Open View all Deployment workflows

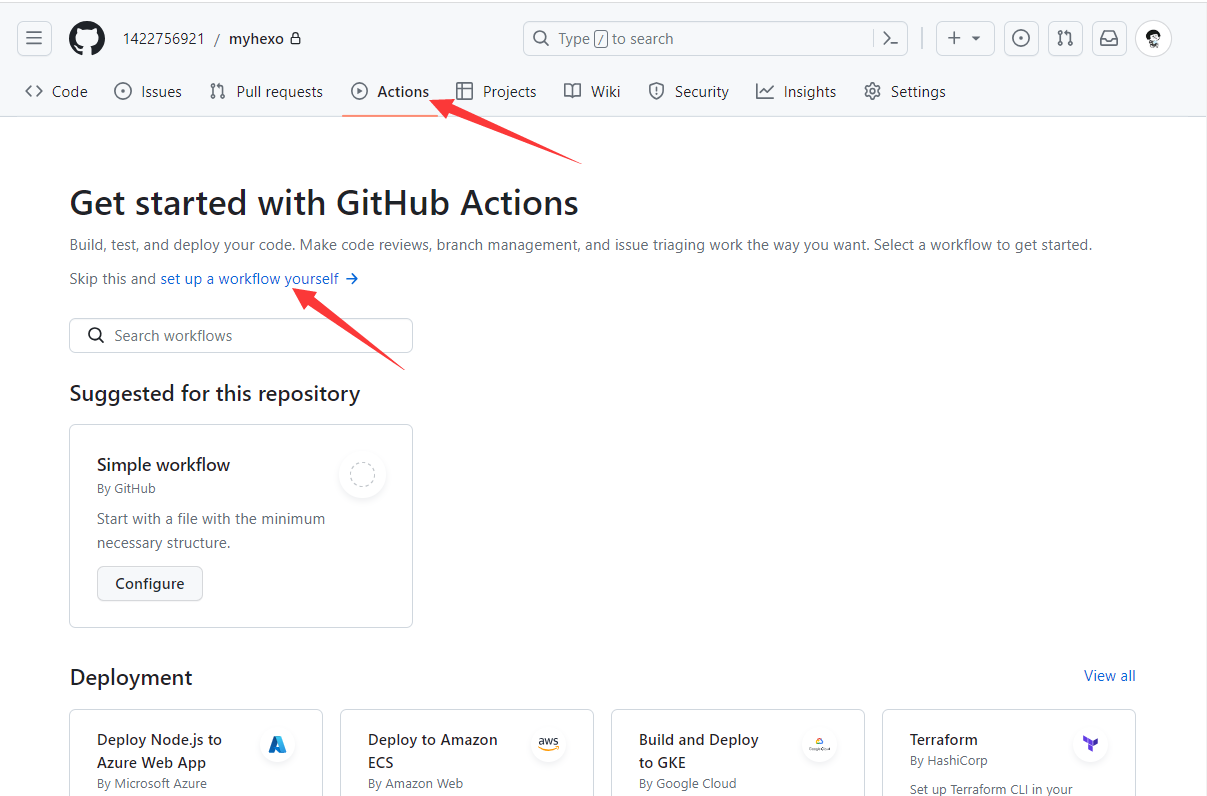click(x=1109, y=676)
